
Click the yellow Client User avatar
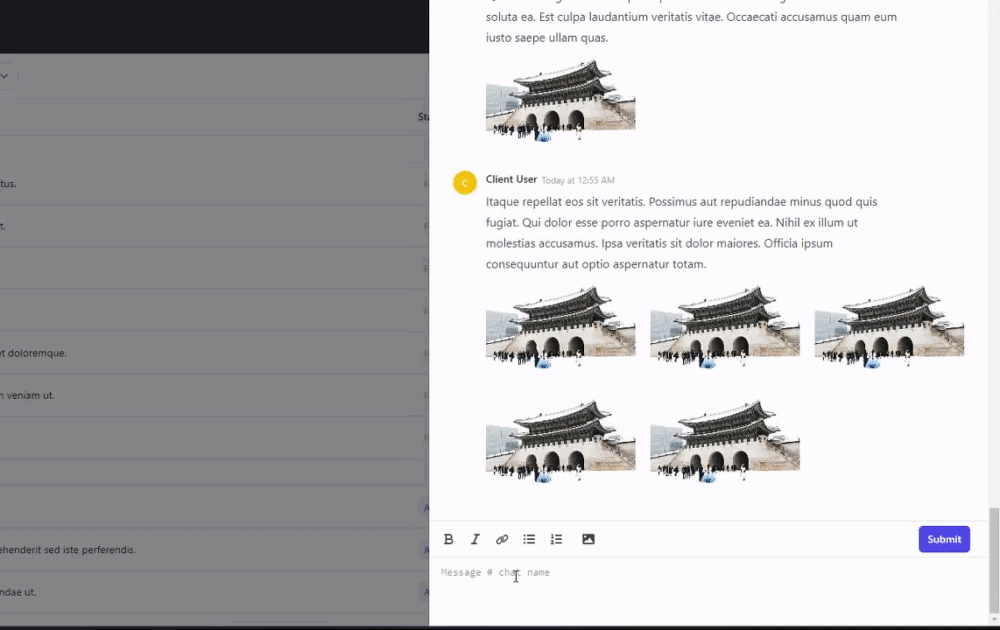point(464,182)
